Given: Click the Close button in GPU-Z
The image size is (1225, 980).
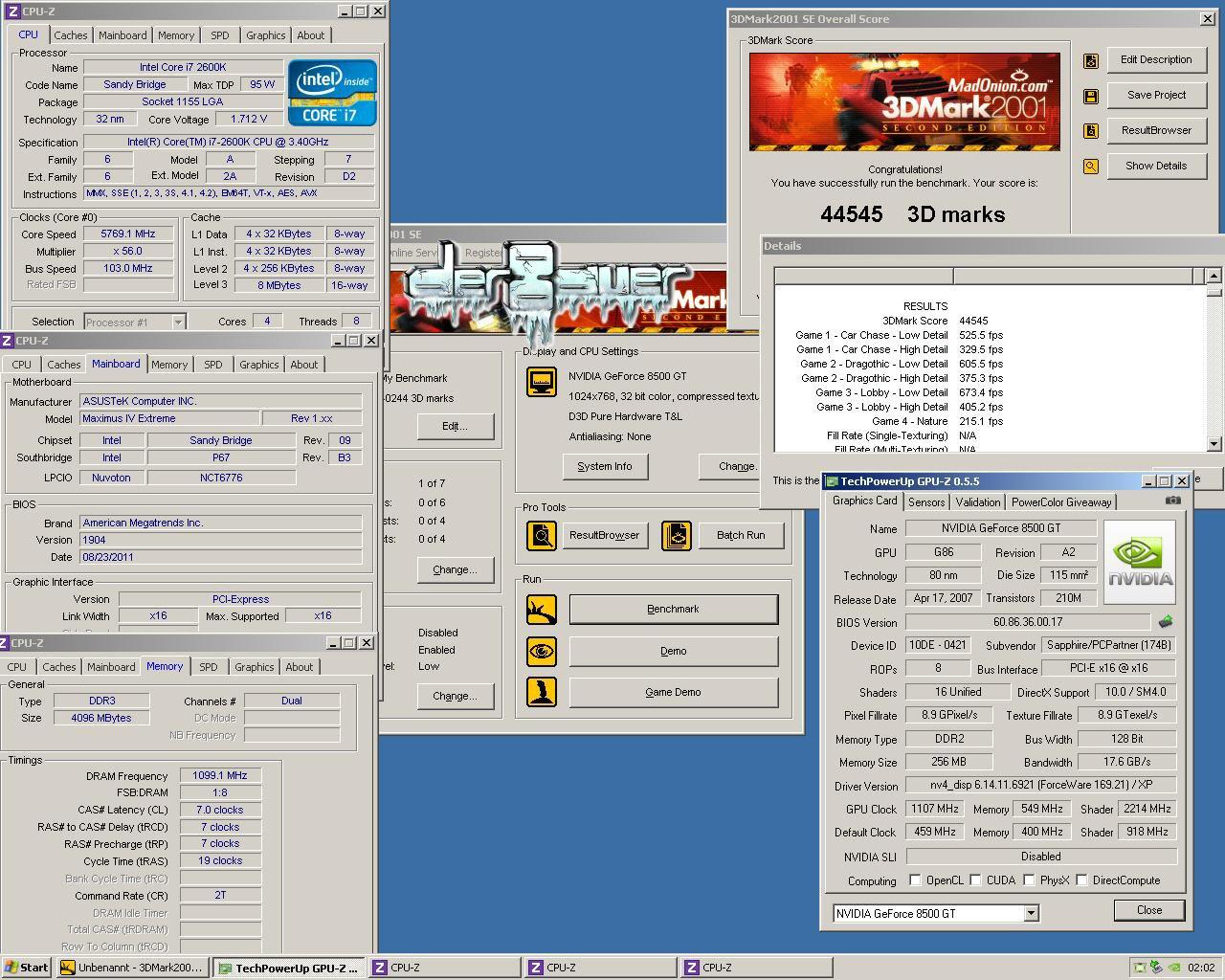Looking at the screenshot, I should (1149, 910).
